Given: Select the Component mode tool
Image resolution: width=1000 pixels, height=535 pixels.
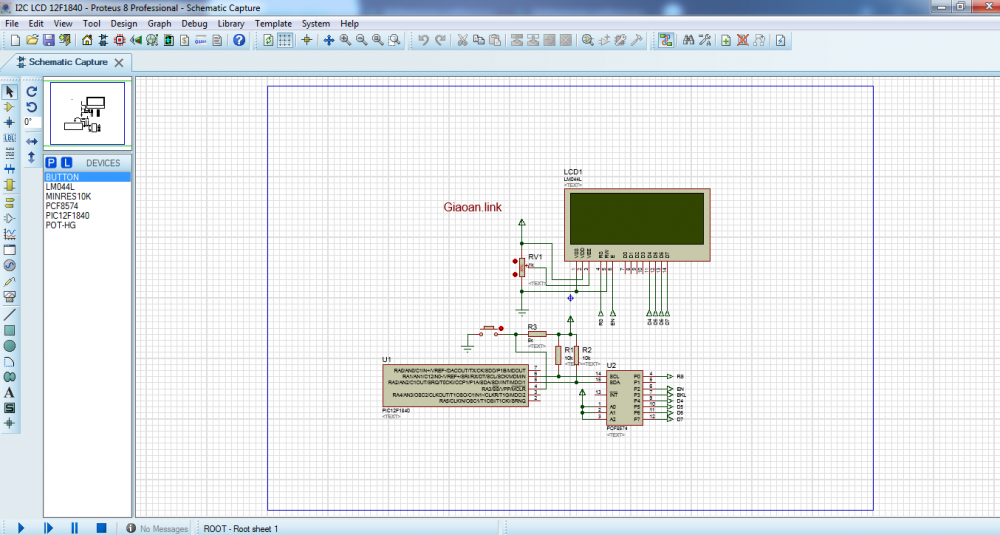Looking at the screenshot, I should [x=10, y=107].
